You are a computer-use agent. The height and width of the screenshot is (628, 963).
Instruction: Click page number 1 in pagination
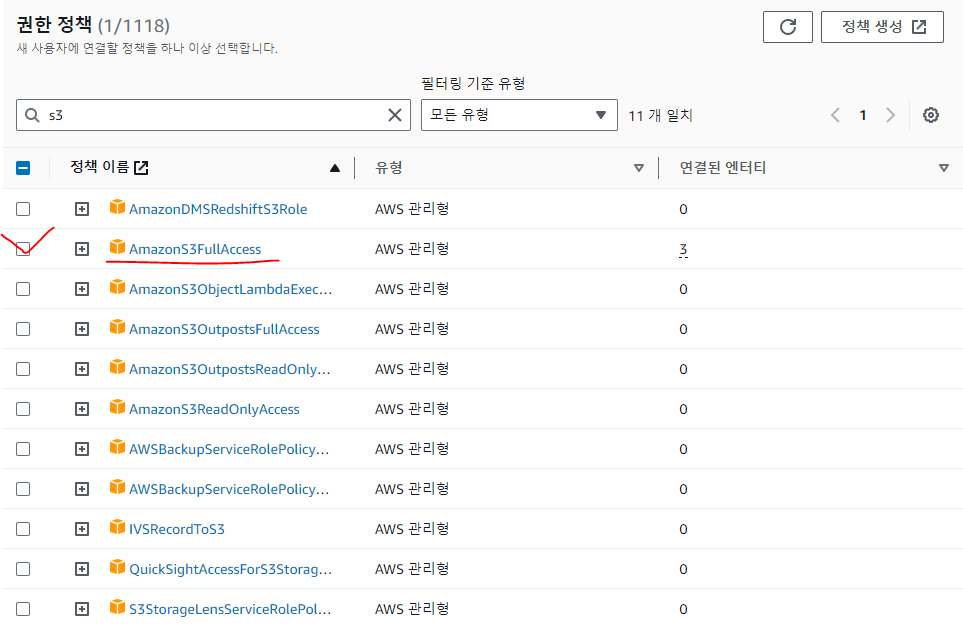coord(863,115)
